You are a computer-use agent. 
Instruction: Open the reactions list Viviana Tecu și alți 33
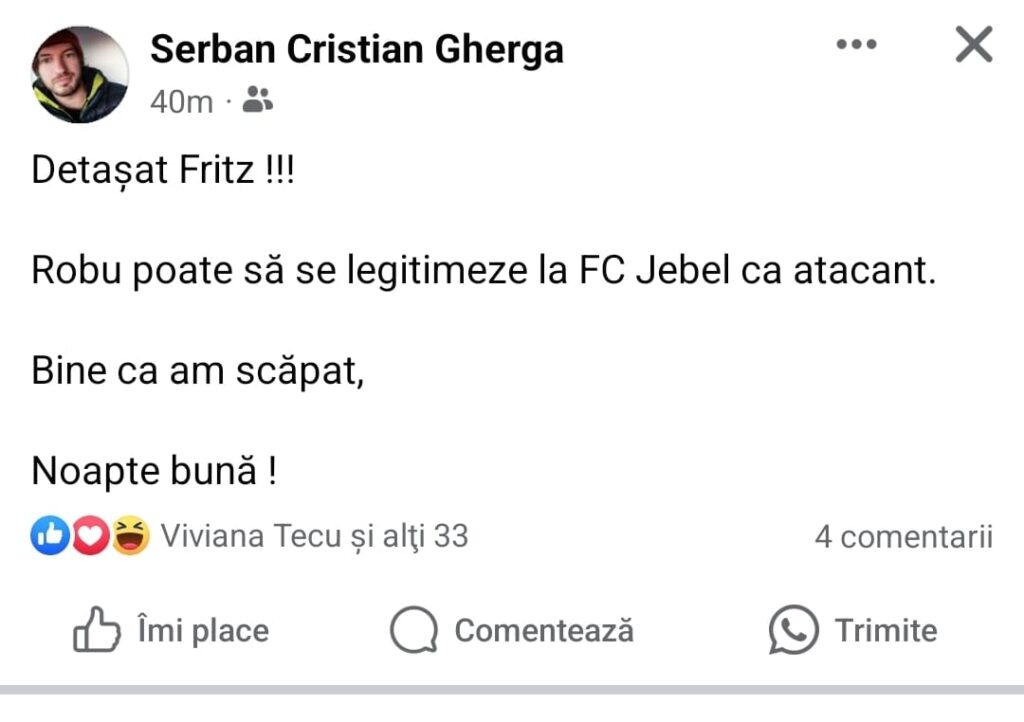click(x=314, y=537)
